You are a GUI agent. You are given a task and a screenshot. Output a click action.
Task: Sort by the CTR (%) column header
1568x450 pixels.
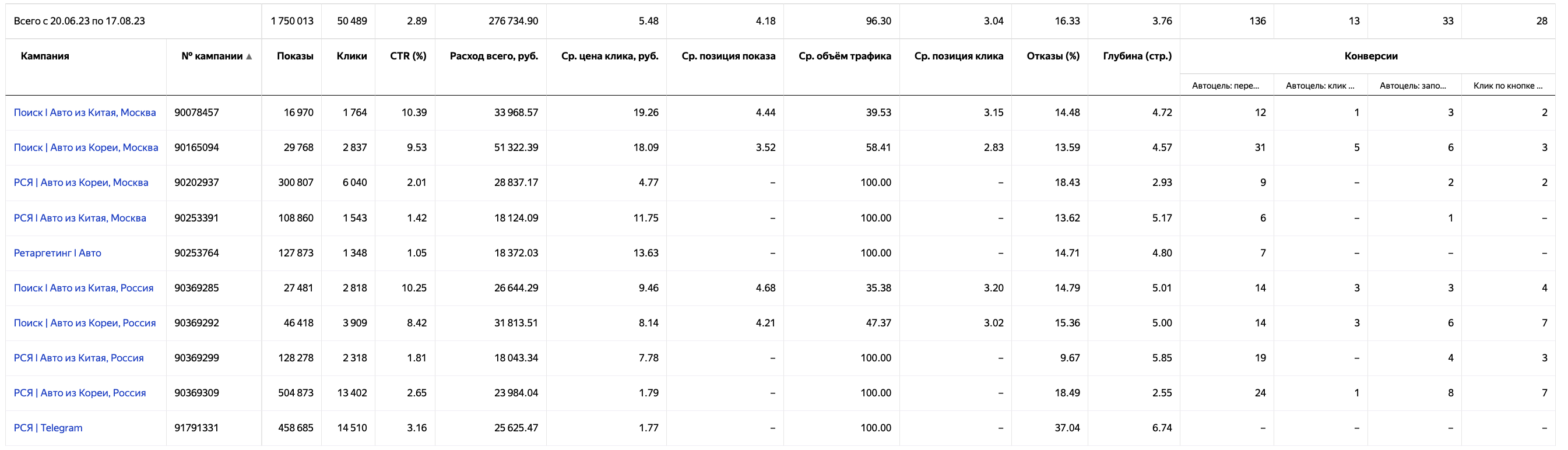click(408, 56)
